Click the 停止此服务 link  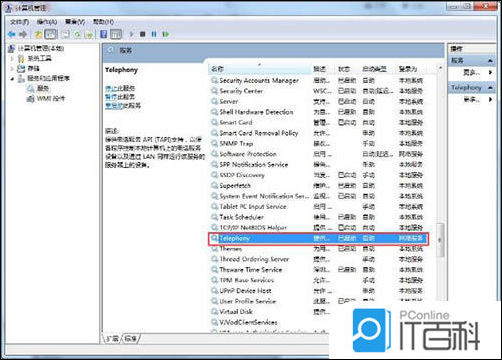(x=120, y=88)
